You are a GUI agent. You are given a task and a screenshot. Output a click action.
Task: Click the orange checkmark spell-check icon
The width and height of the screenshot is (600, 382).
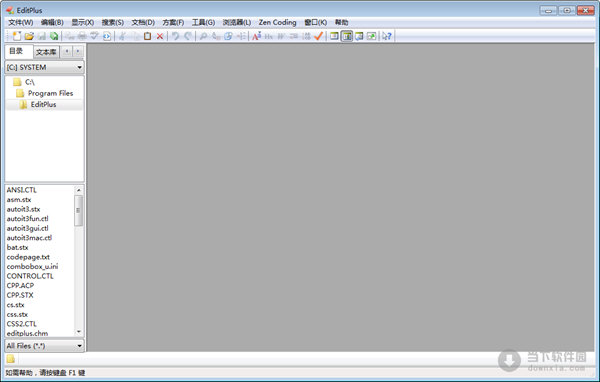(x=318, y=36)
